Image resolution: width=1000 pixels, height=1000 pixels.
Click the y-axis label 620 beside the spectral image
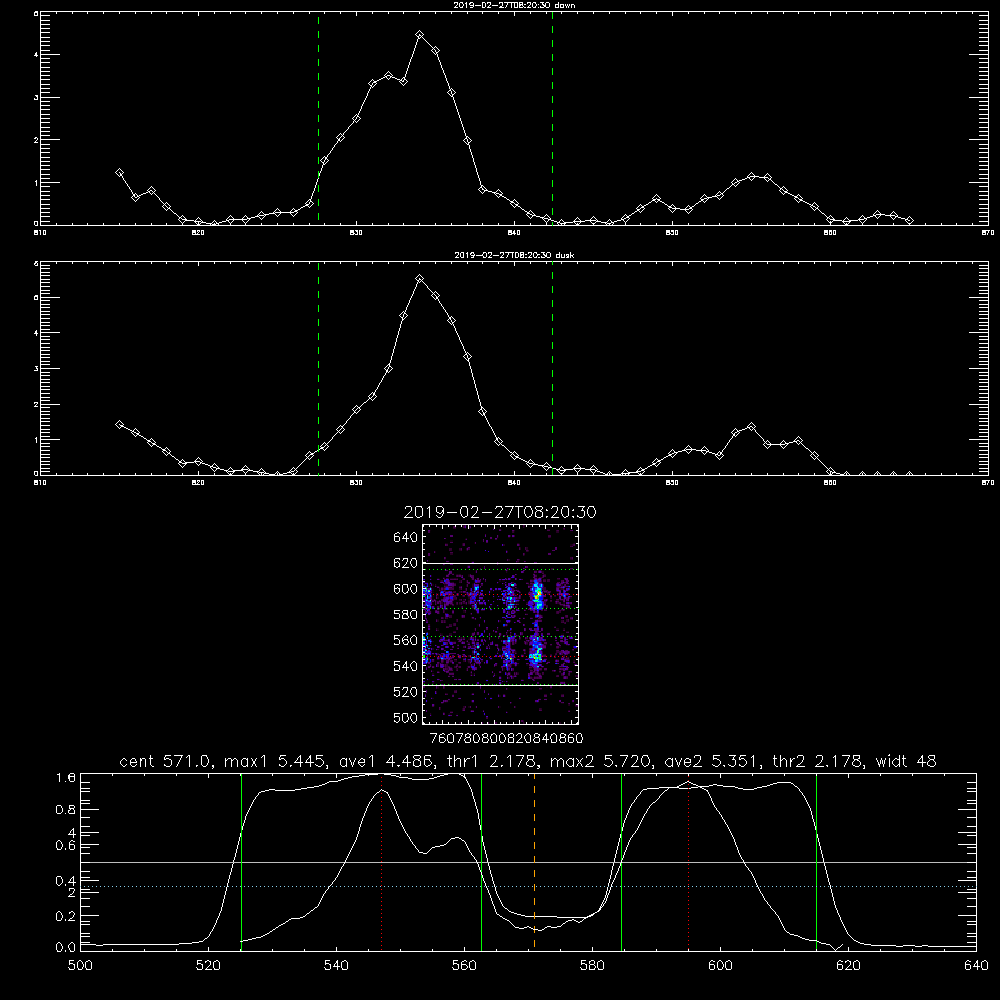pyautogui.click(x=406, y=563)
